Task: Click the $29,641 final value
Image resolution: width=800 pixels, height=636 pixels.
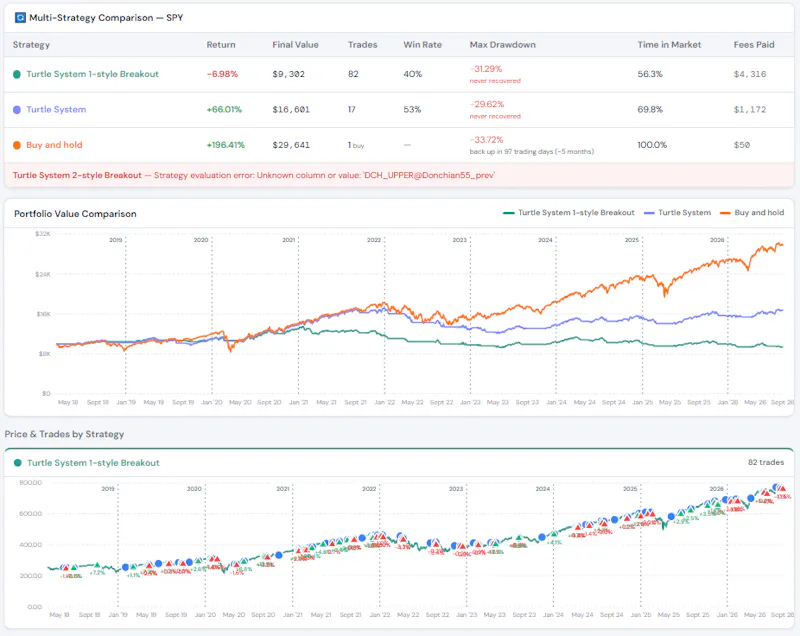Action: (291, 145)
